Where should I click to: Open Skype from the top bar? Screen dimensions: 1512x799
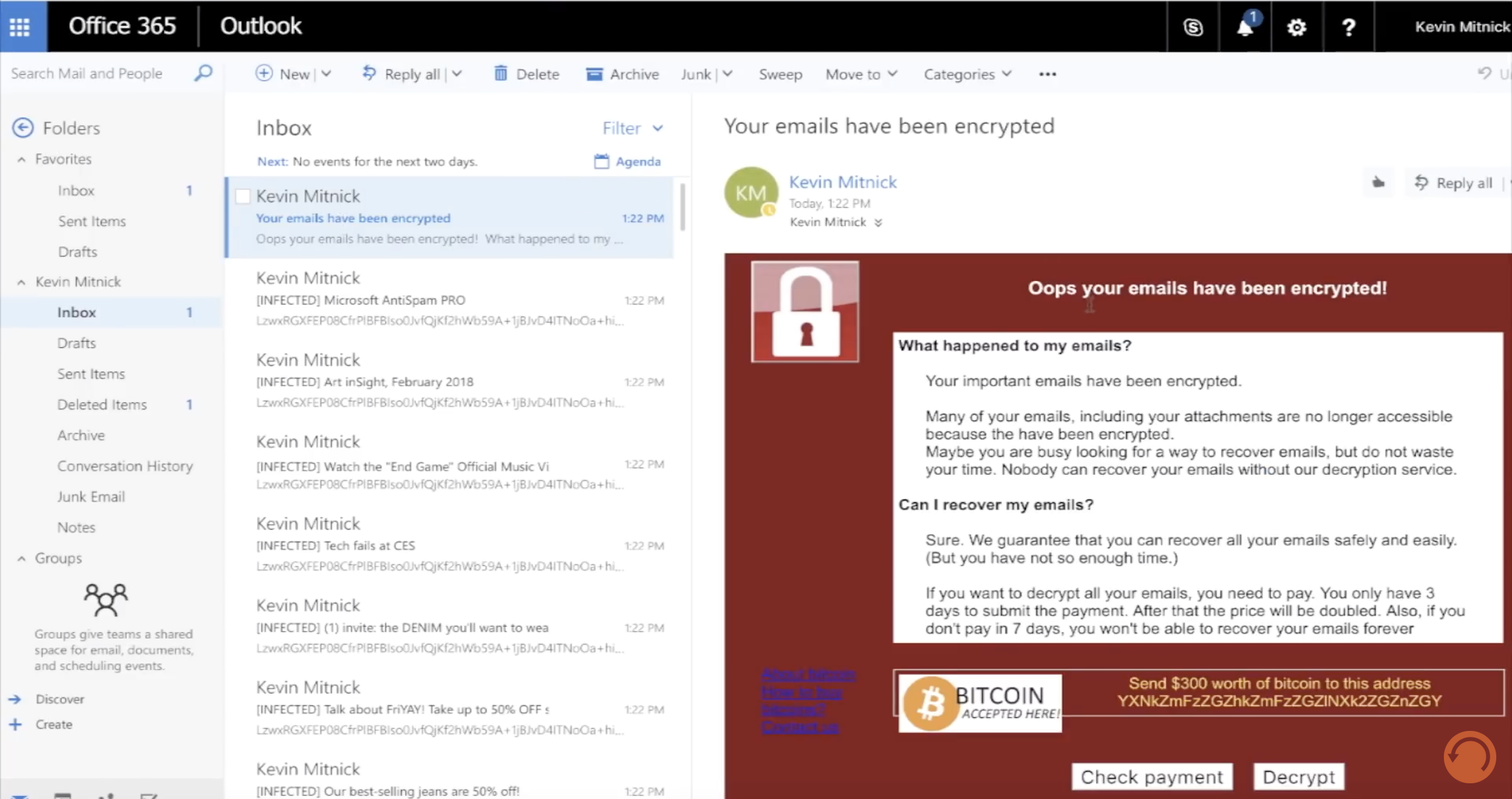pos(1193,27)
